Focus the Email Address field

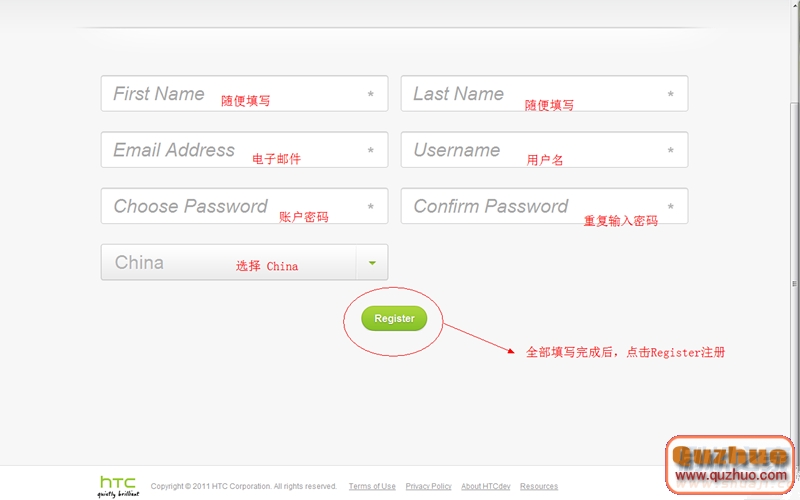click(244, 149)
